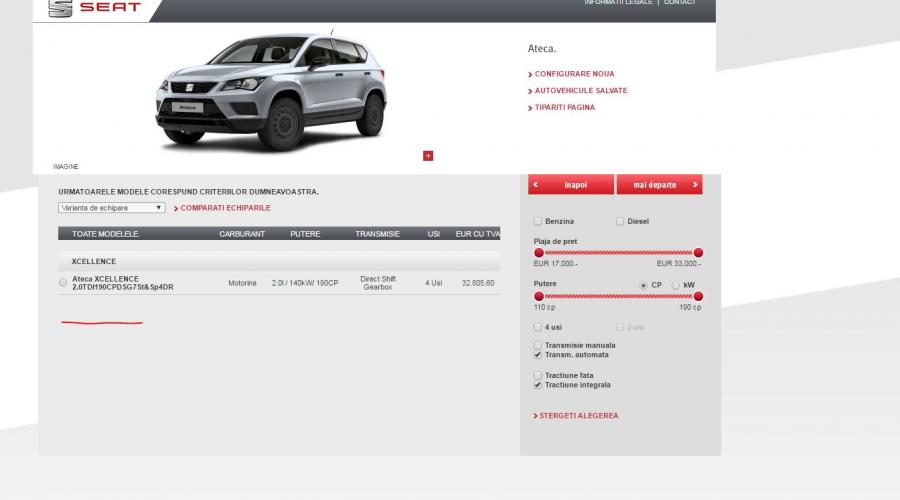The image size is (900, 500).
Task: Click the Ateca car image
Action: pos(270,92)
